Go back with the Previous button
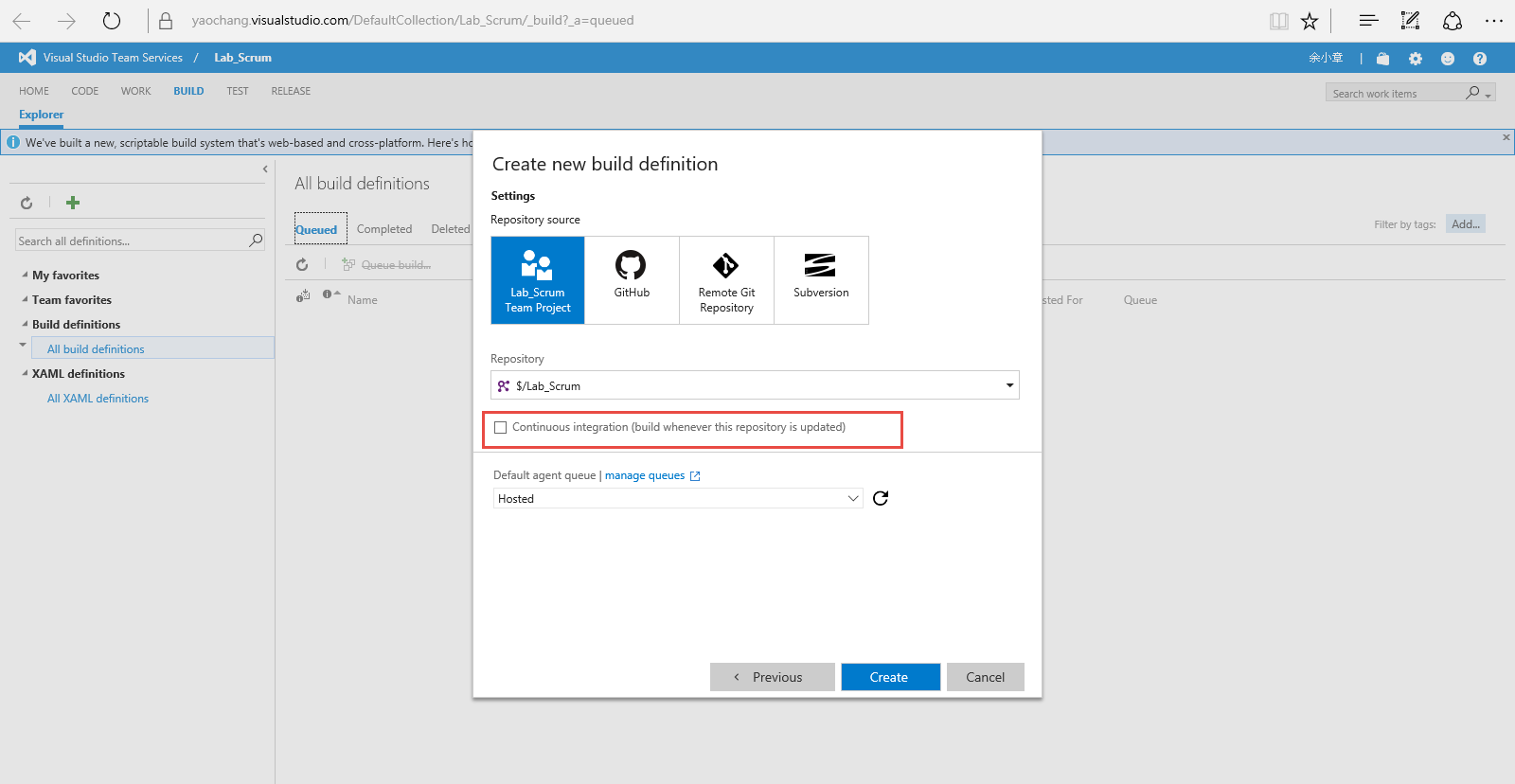Viewport: 1515px width, 784px height. pos(773,677)
